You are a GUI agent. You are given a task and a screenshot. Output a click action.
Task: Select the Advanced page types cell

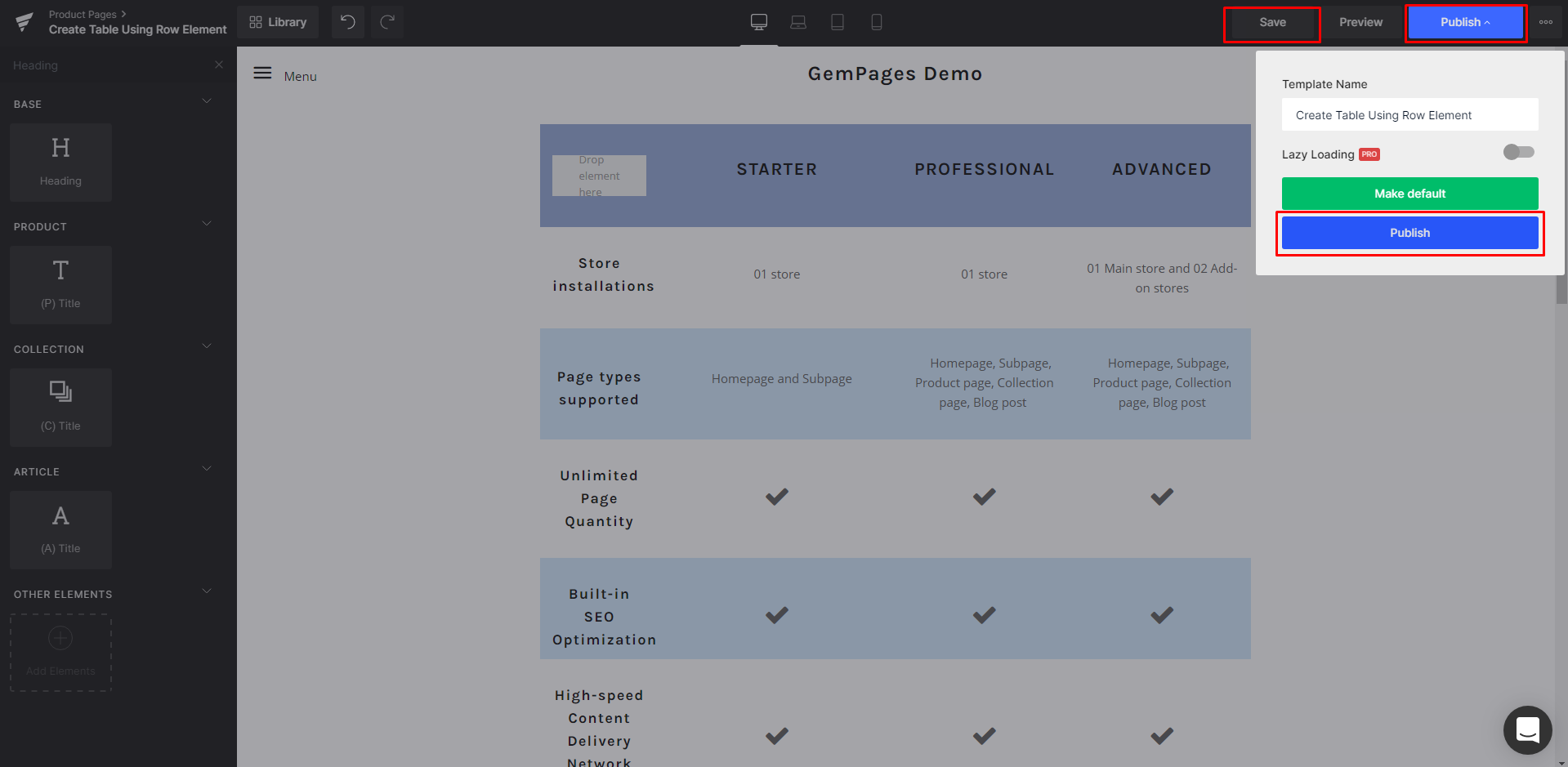pyautogui.click(x=1162, y=383)
